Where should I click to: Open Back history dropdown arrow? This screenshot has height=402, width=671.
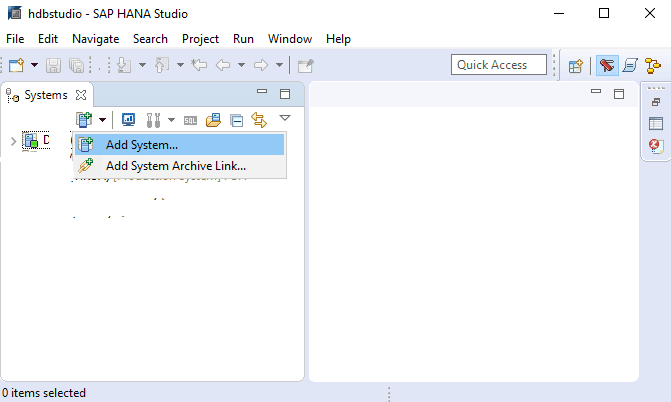241,66
